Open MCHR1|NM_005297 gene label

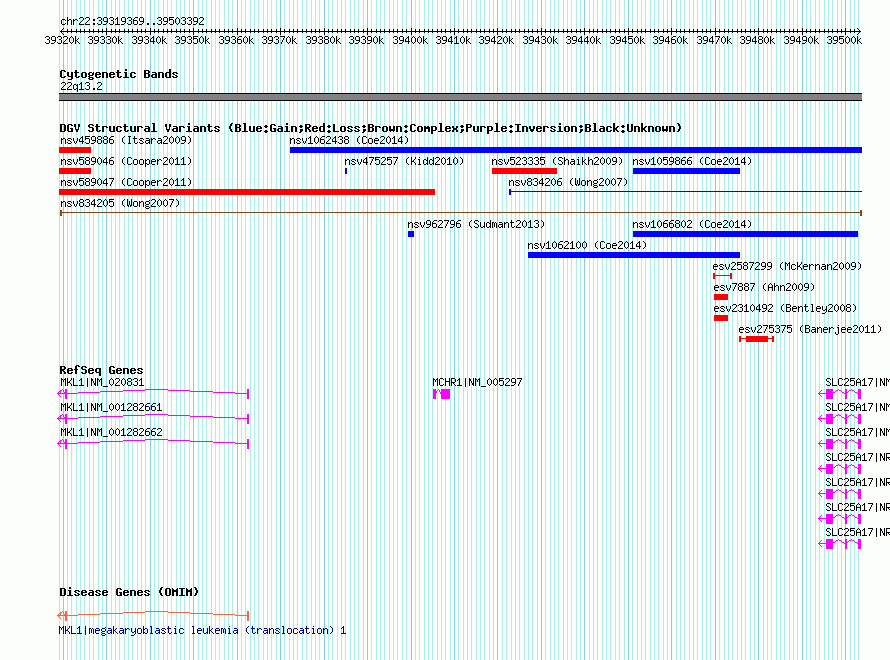477,382
